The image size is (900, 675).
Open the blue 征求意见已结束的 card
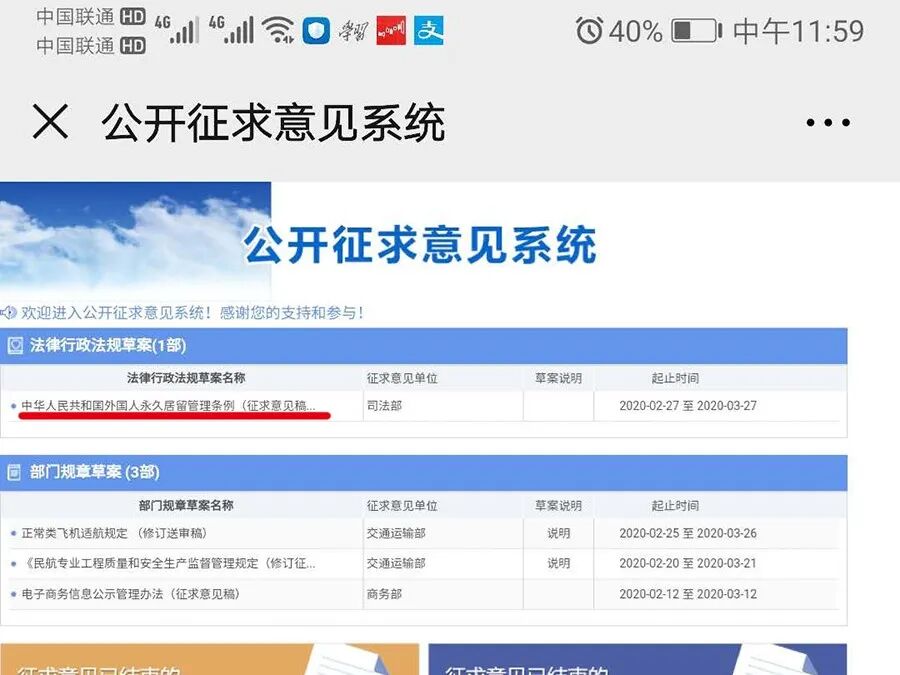tap(638, 659)
